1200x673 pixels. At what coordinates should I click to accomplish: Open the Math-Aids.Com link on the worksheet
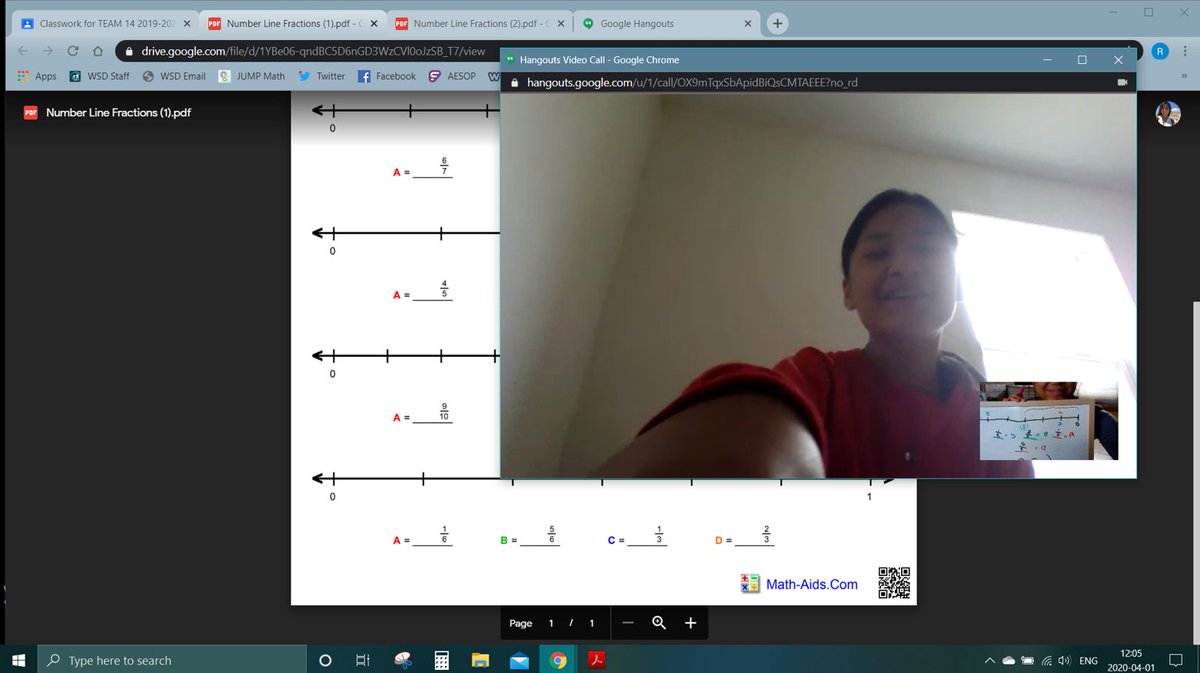click(812, 584)
